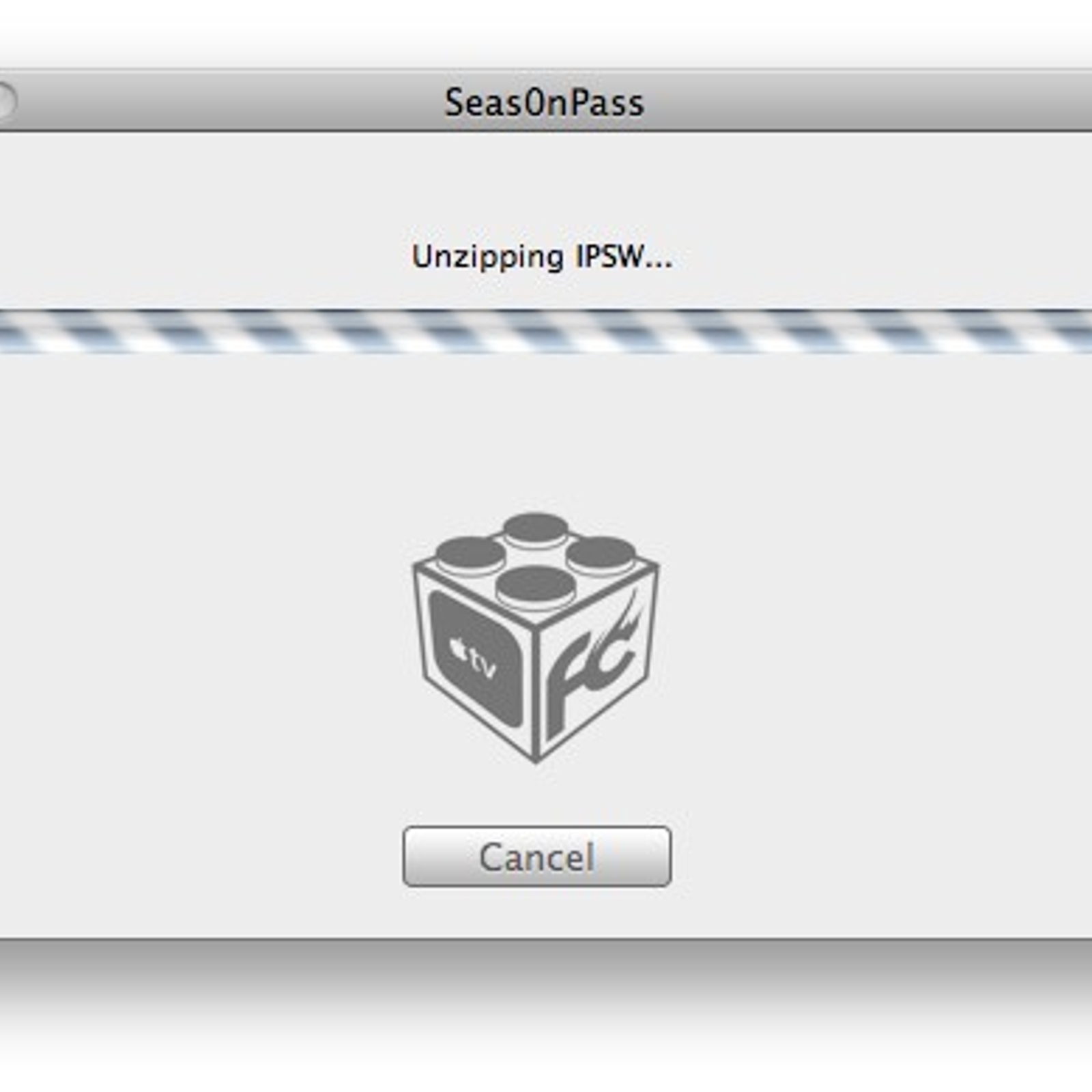Click the Apple logo on the cube

(459, 650)
